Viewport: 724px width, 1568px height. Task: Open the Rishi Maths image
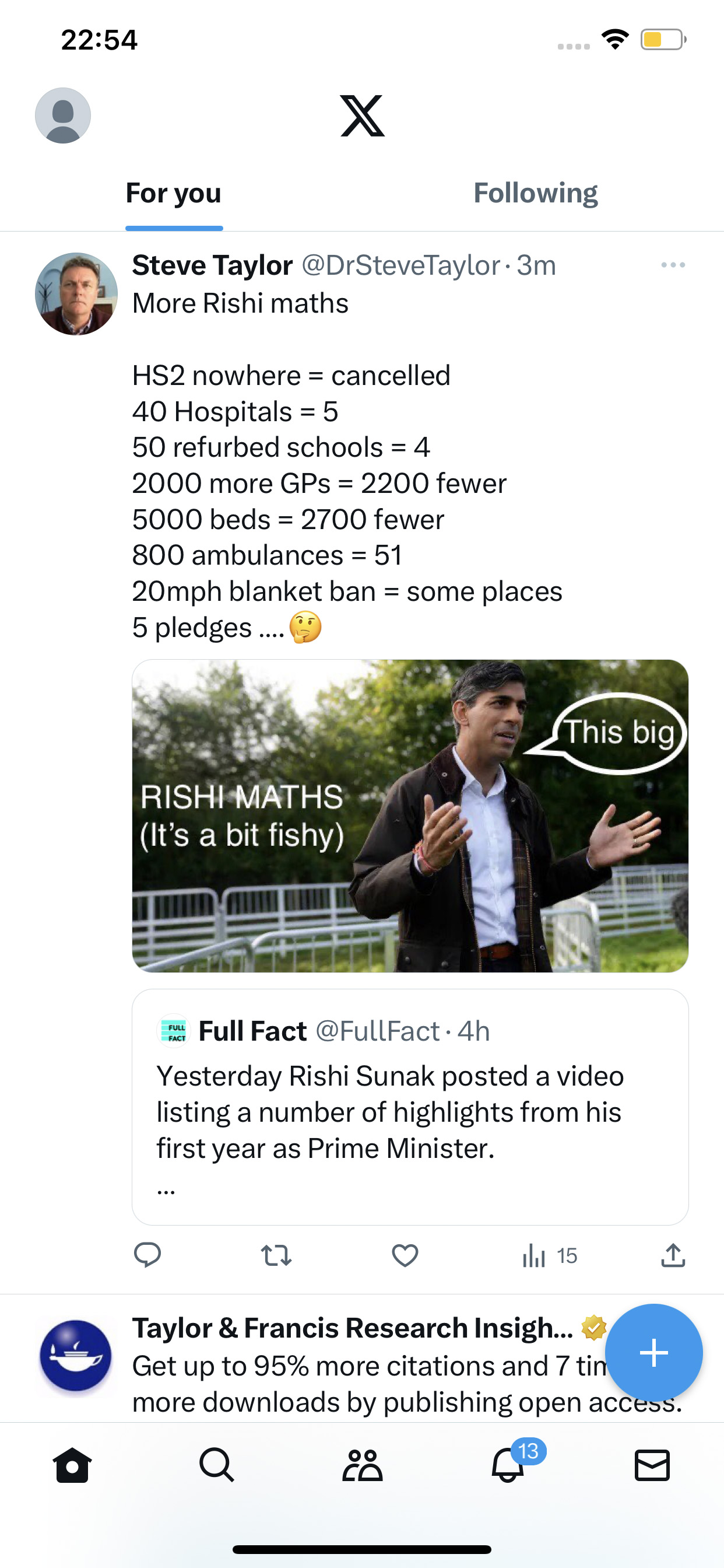point(410,815)
